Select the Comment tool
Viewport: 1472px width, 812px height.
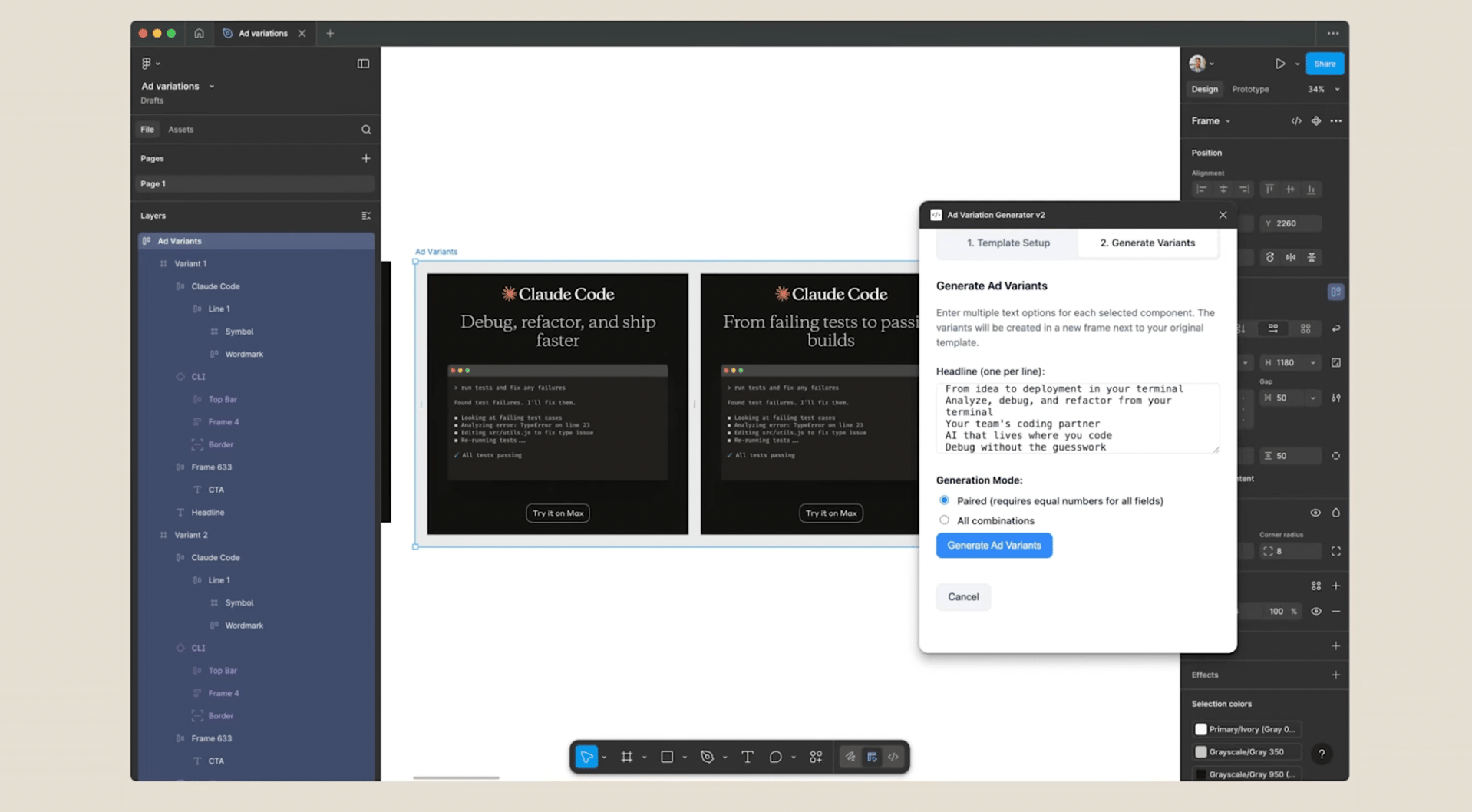775,757
